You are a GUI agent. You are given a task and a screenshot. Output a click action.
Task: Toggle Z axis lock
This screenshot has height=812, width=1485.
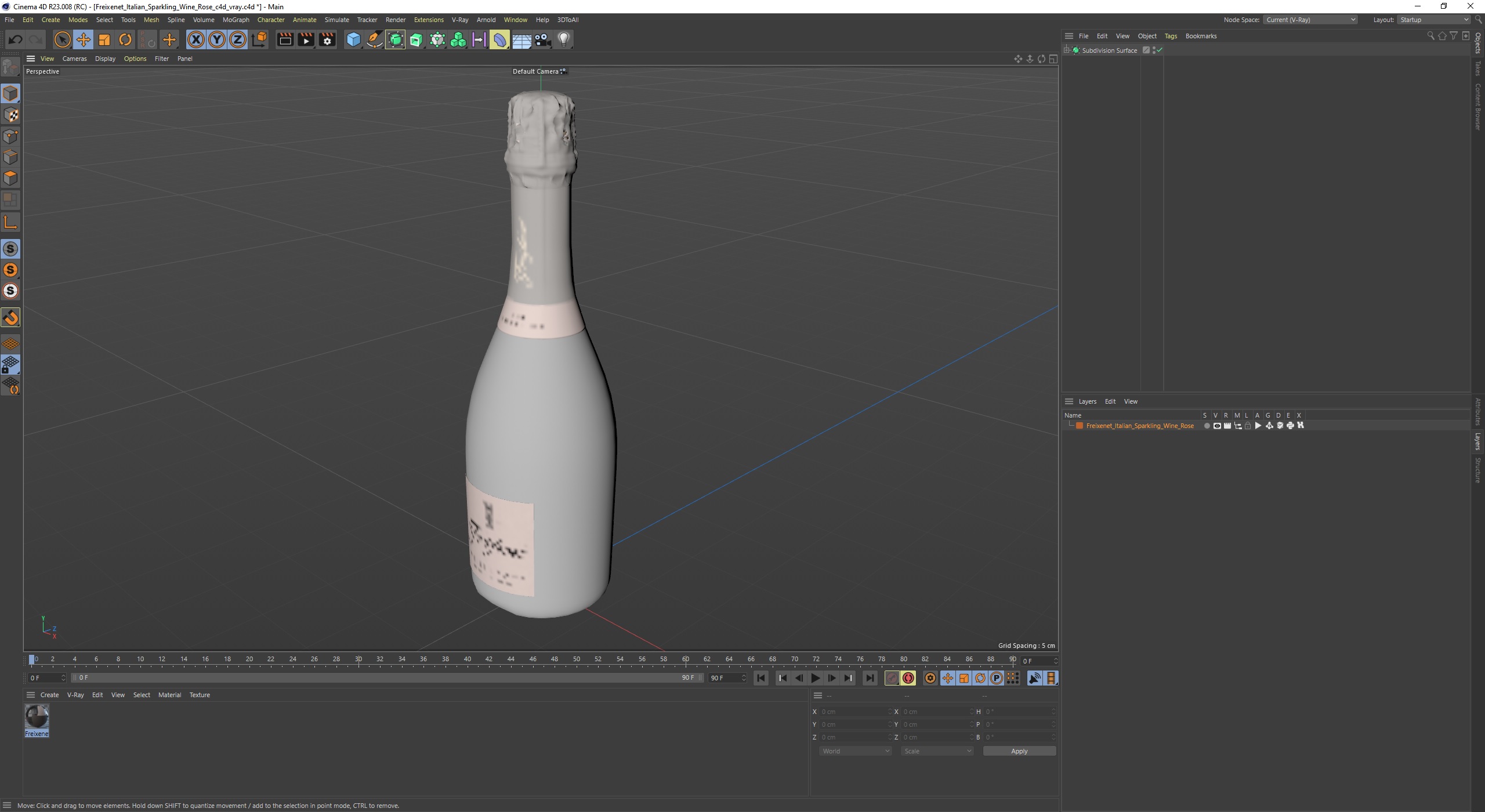(238, 39)
